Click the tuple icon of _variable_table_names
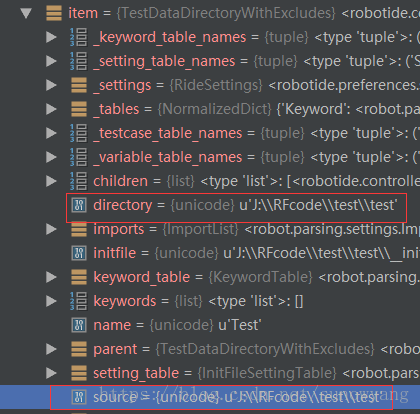Screen dimensions: 420x414 (79, 157)
